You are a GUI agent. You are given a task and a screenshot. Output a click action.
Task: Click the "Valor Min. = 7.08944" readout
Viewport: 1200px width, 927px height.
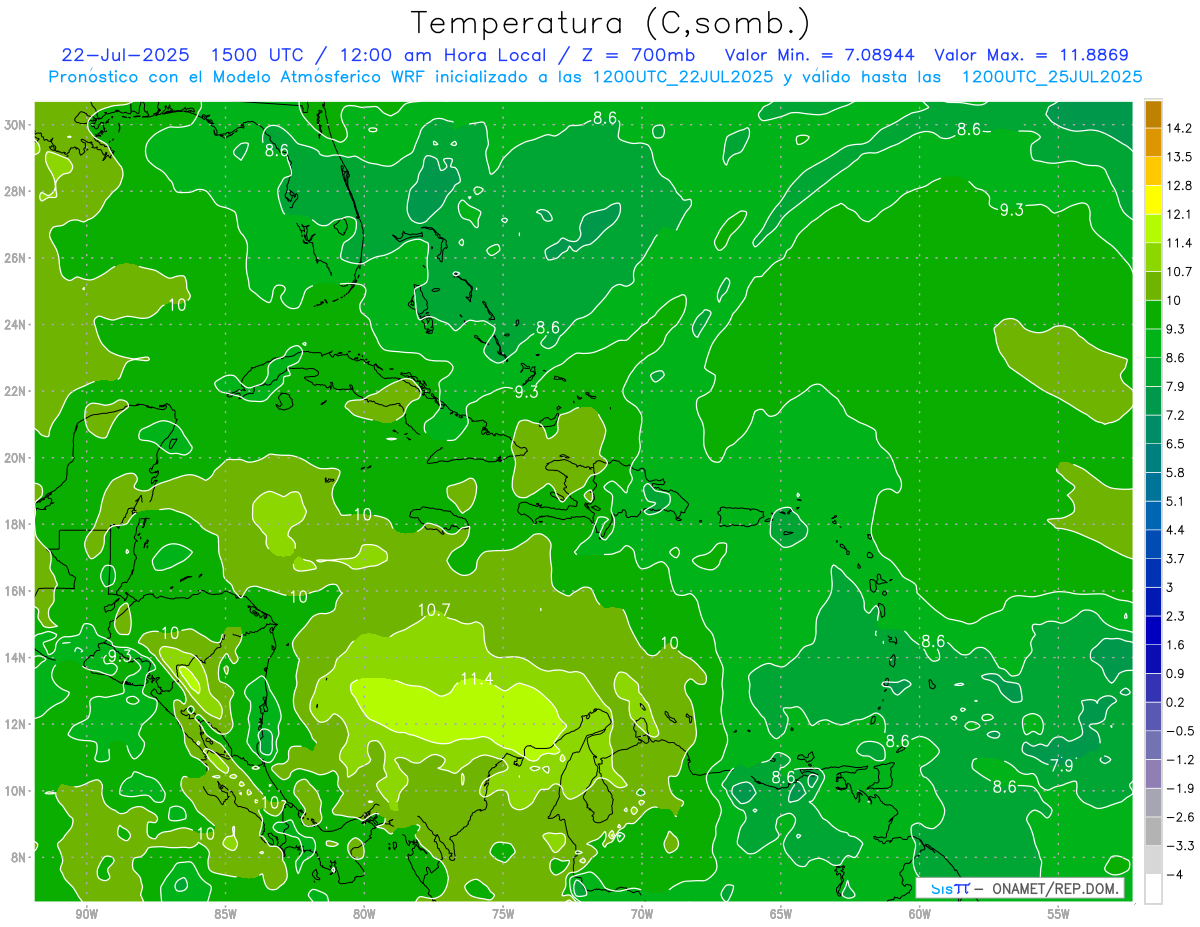point(821,55)
